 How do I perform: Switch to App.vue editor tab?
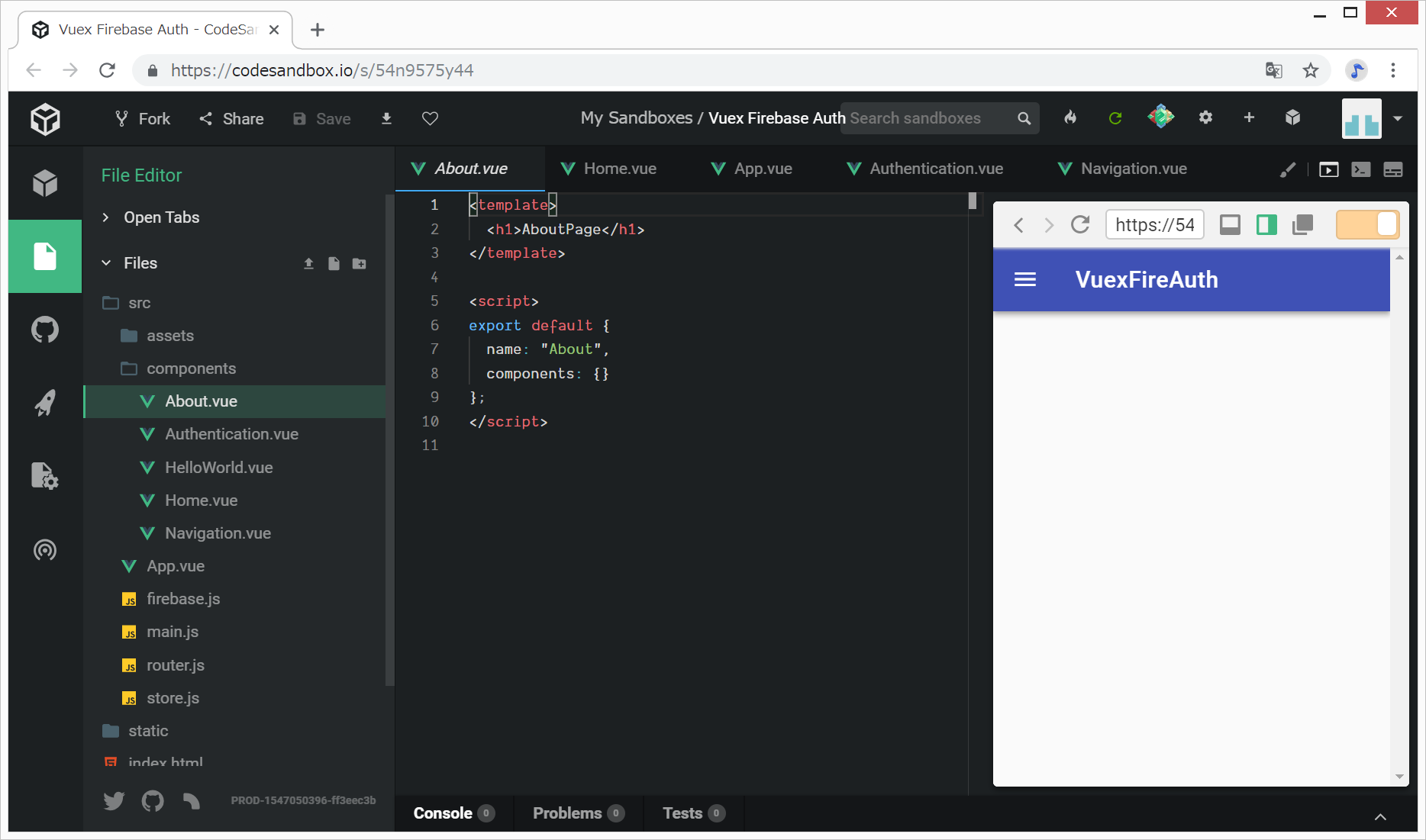click(x=763, y=169)
